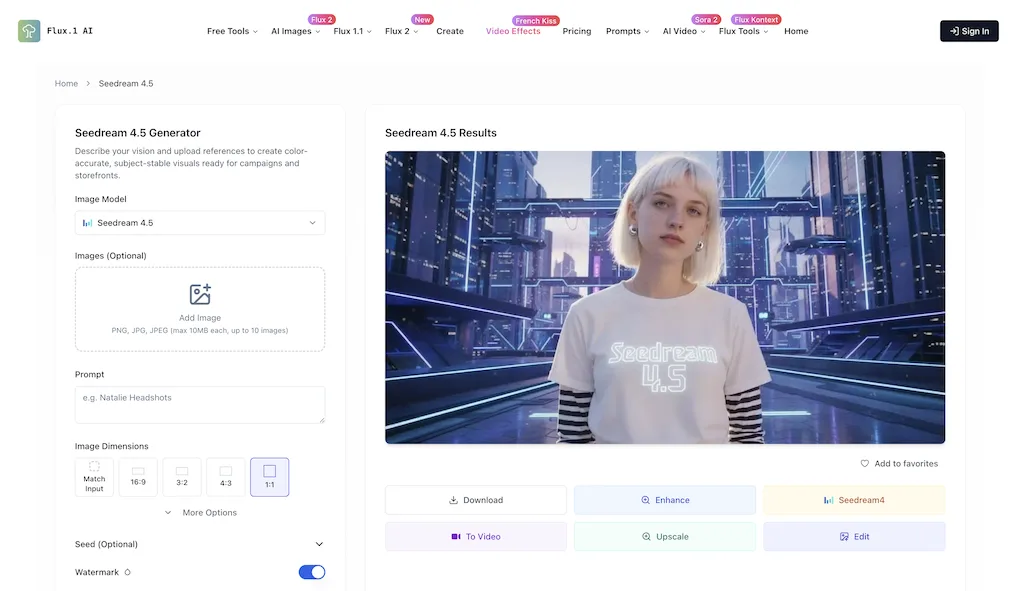Viewport: 1024px width, 591px height.
Task: Select the Upscale zoom icon
Action: (x=644, y=536)
